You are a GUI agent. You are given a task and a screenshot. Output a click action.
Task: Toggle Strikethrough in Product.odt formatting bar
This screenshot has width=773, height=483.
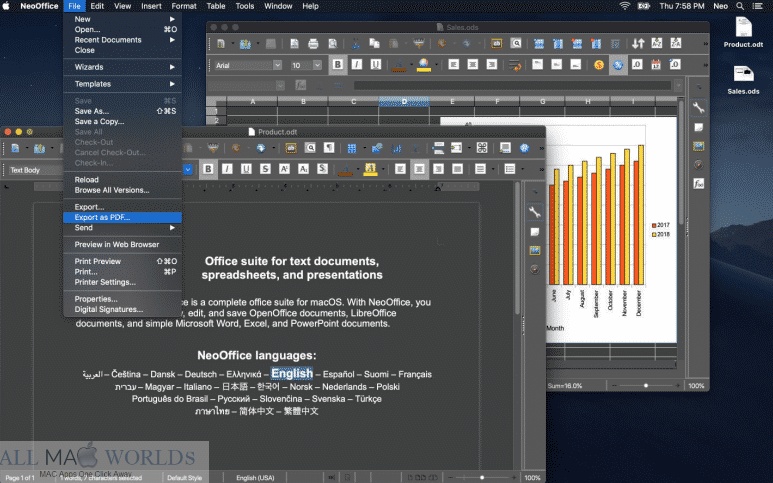265,169
